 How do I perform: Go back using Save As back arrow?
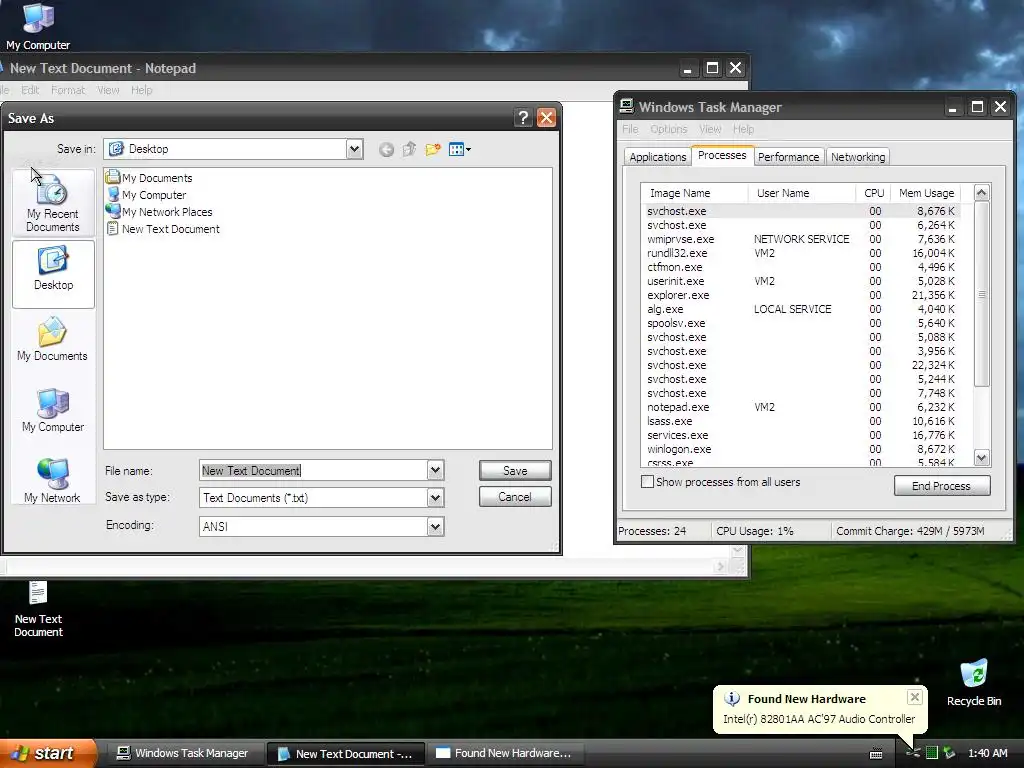tap(386, 150)
